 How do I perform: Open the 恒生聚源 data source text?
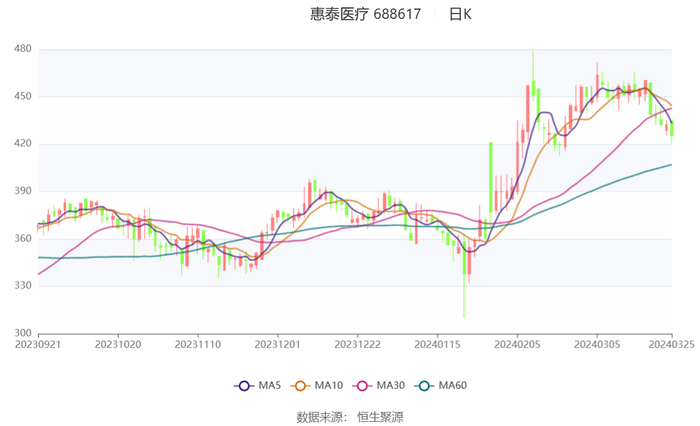click(380, 416)
